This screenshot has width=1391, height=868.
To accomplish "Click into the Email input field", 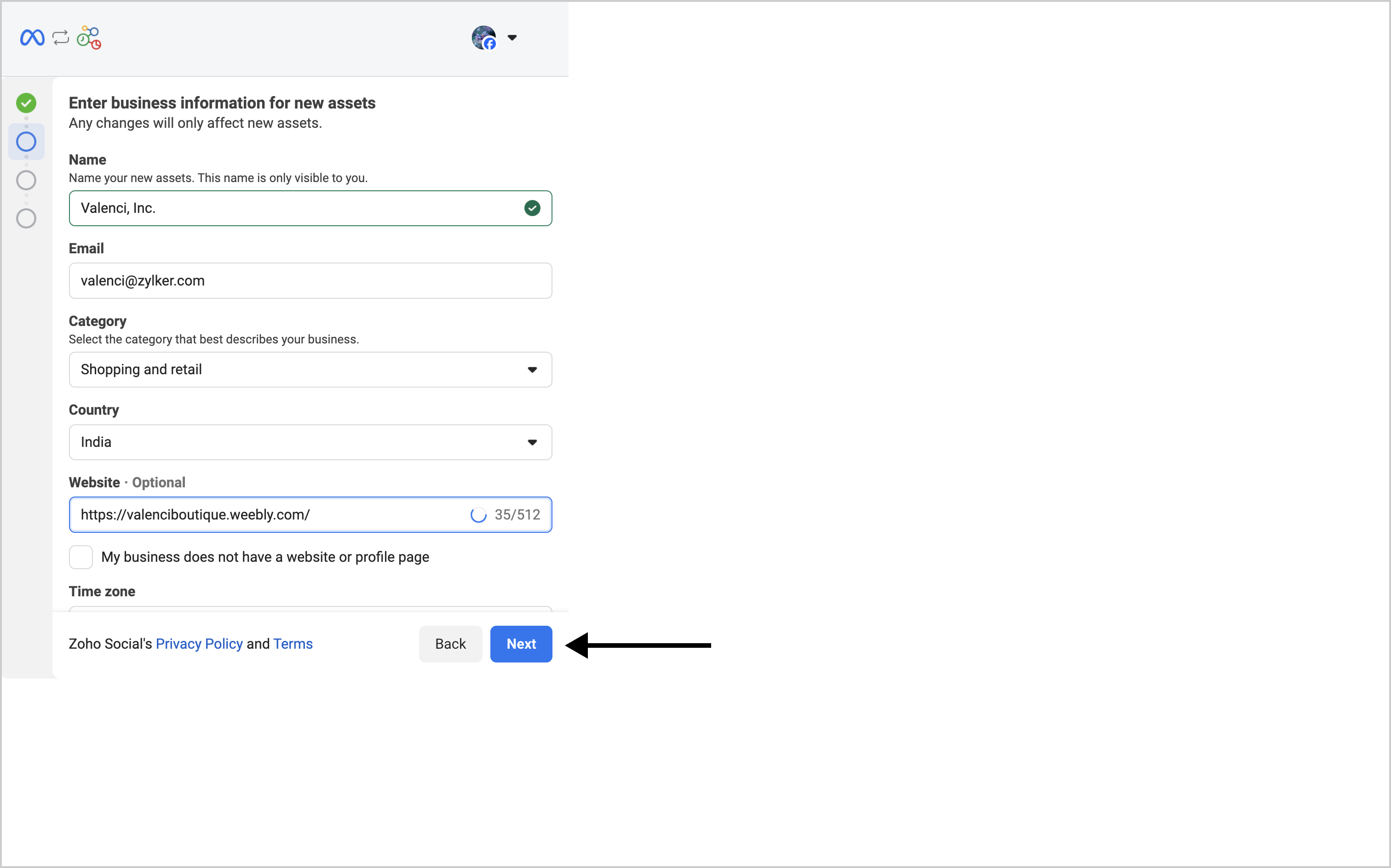I will (310, 281).
